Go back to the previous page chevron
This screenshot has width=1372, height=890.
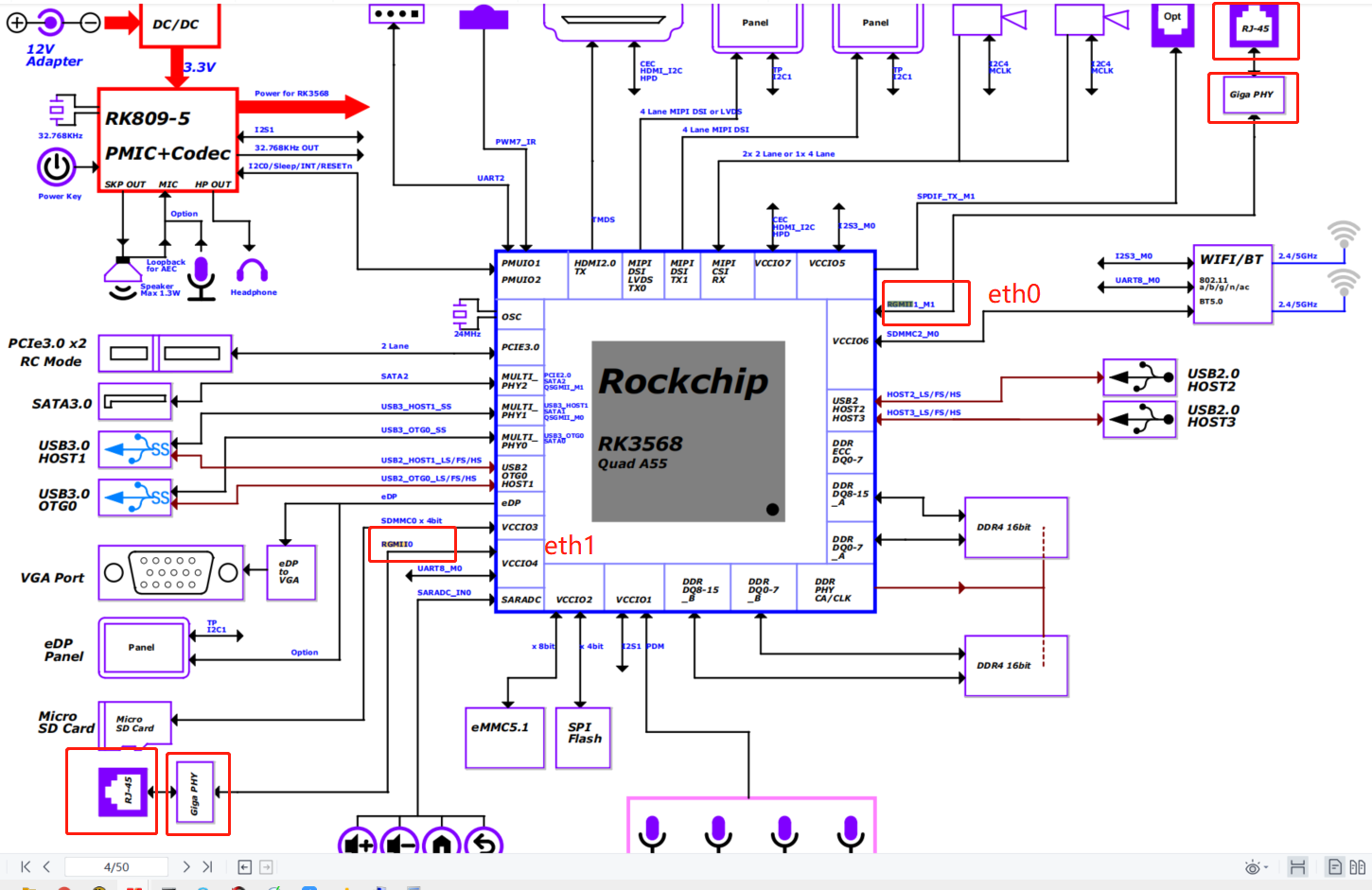pos(45,865)
